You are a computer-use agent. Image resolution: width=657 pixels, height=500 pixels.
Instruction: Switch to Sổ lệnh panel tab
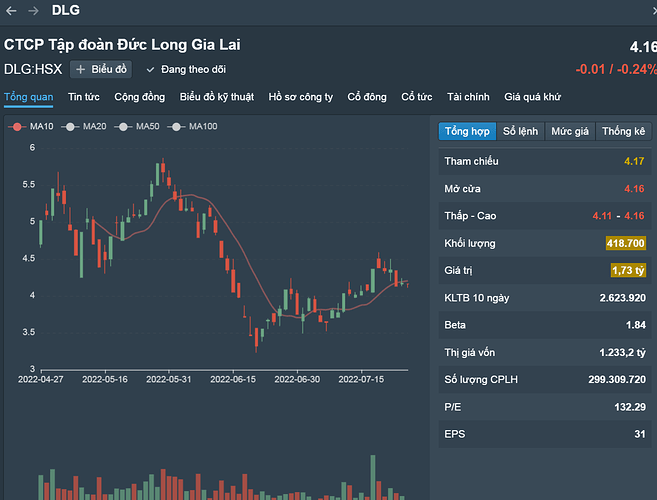coord(520,132)
